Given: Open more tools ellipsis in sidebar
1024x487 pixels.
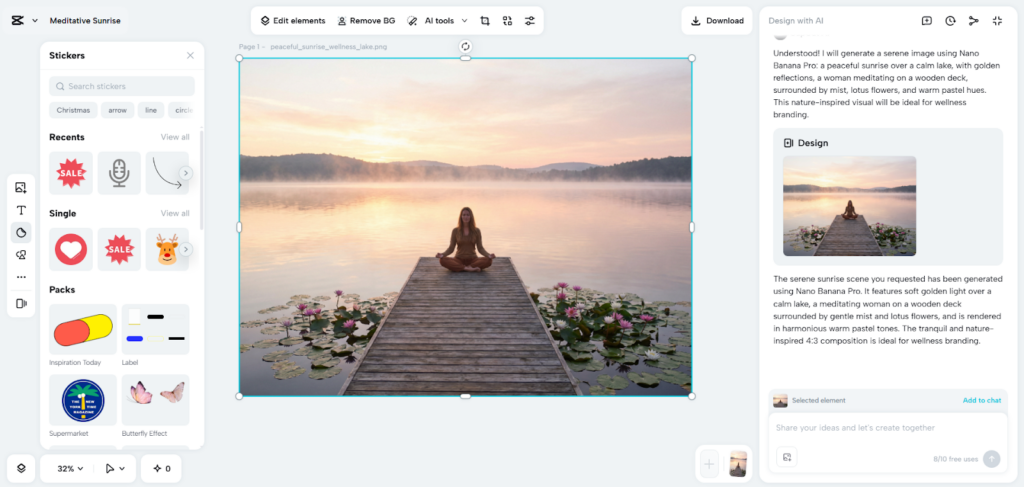Looking at the screenshot, I should tap(21, 277).
